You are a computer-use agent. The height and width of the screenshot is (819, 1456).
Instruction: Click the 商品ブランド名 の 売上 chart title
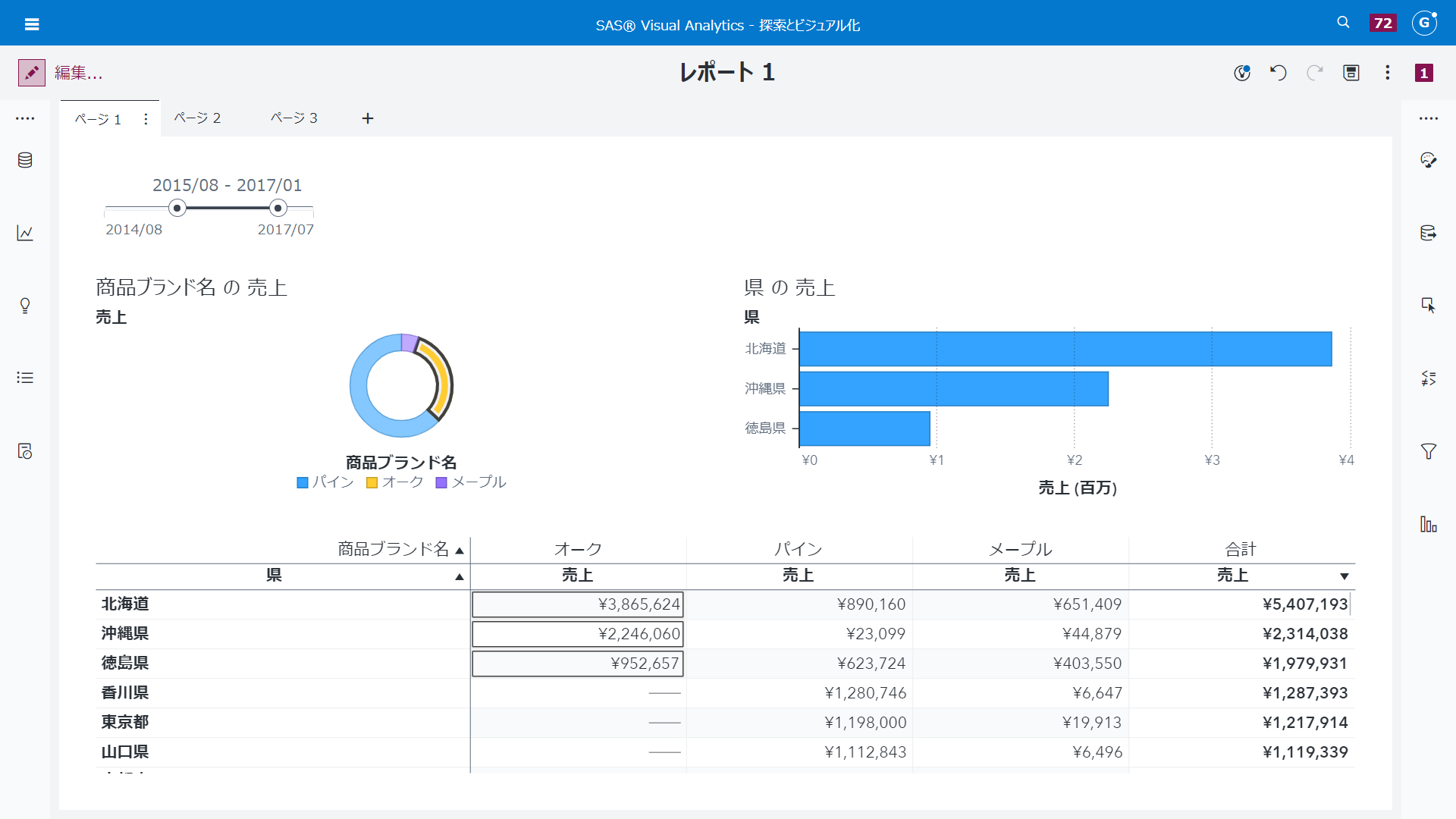(191, 287)
